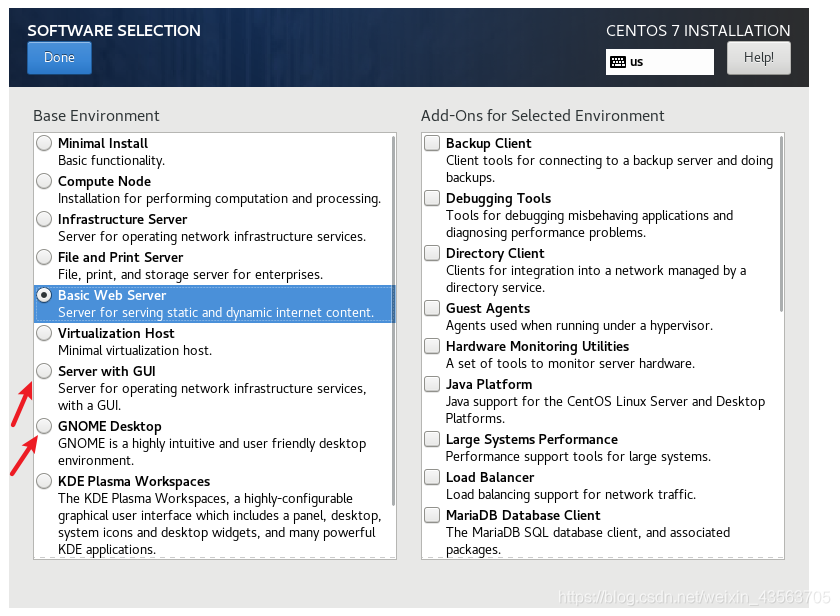The height and width of the screenshot is (616, 840).
Task: Enable the Backup Client checkbox
Action: (432, 143)
